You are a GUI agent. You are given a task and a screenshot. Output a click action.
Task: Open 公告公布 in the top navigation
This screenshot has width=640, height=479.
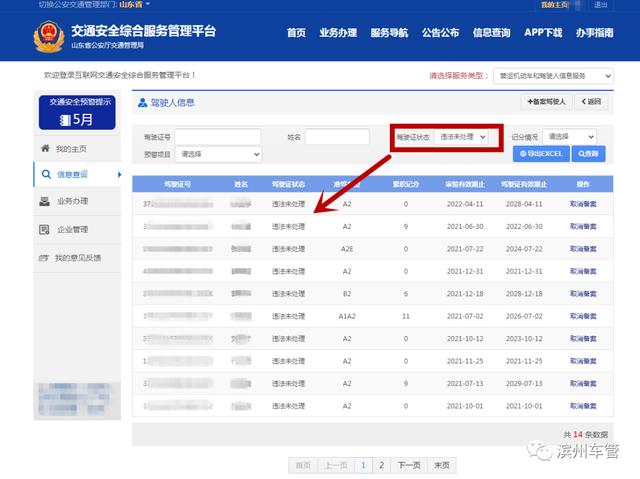pyautogui.click(x=440, y=33)
